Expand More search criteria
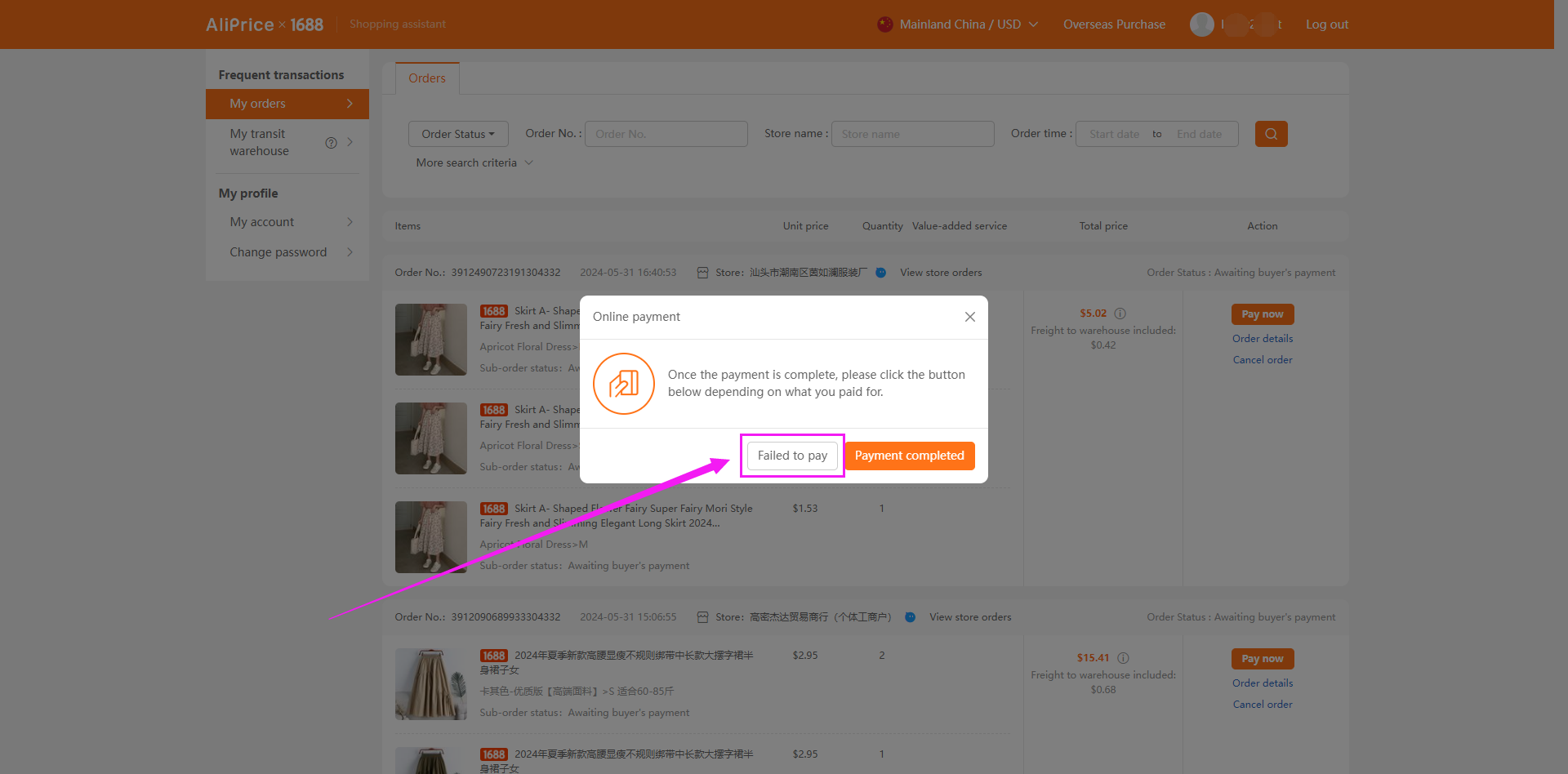The height and width of the screenshot is (774, 1568). (x=474, y=162)
